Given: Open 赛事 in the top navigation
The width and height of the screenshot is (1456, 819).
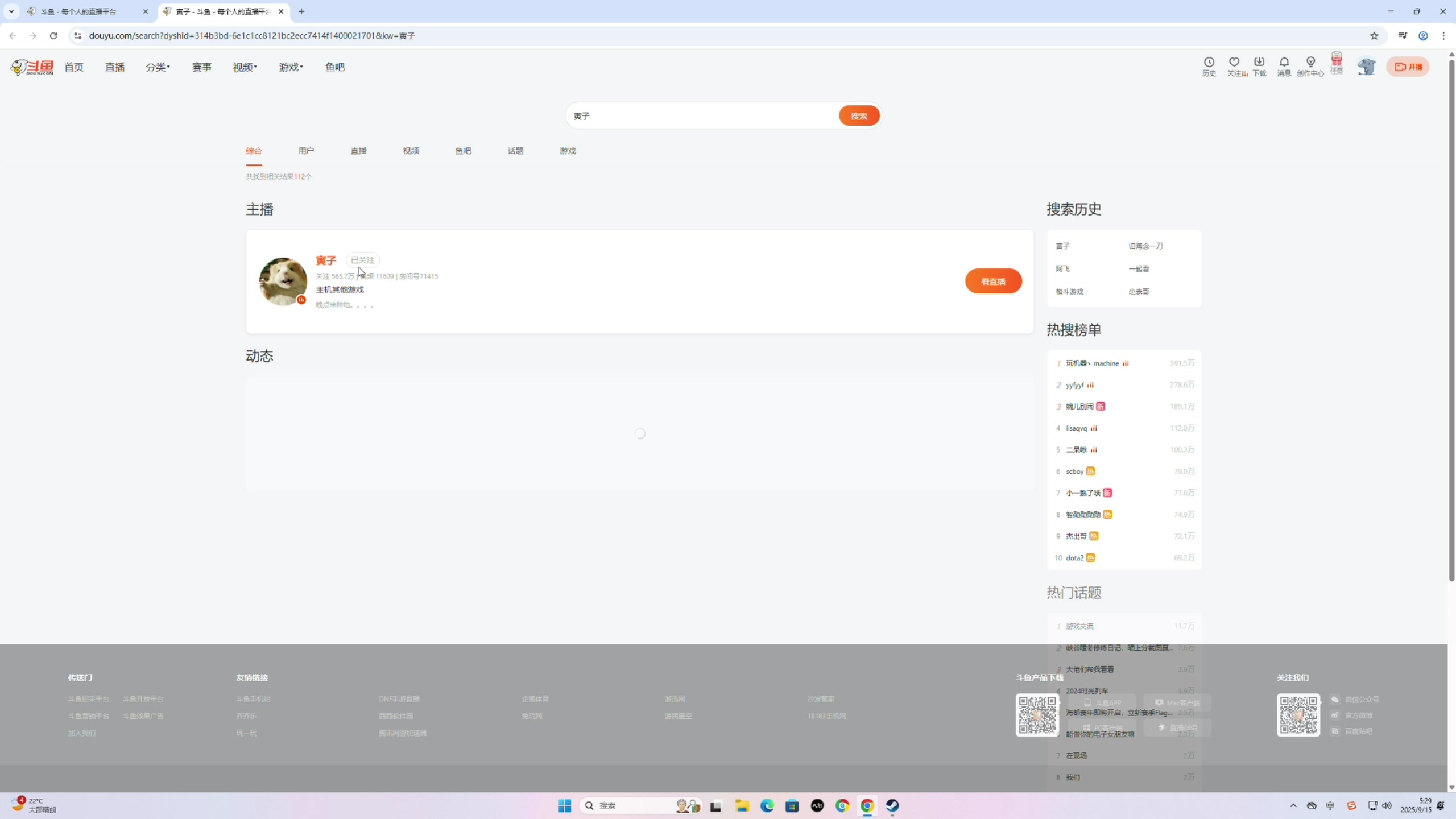Looking at the screenshot, I should [201, 67].
